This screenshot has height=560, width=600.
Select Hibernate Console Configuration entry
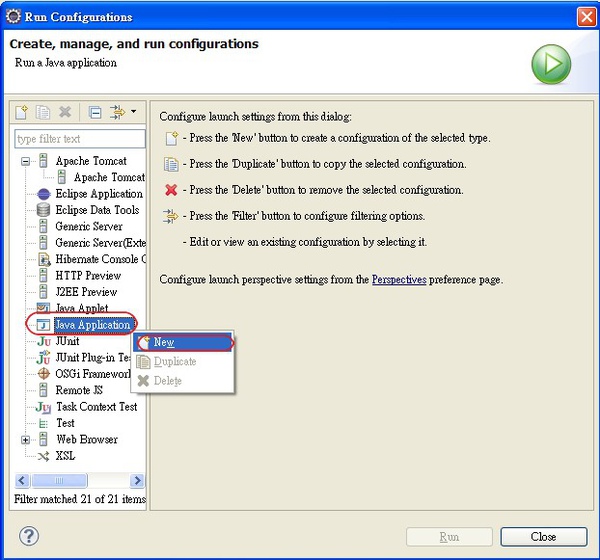click(x=100, y=259)
